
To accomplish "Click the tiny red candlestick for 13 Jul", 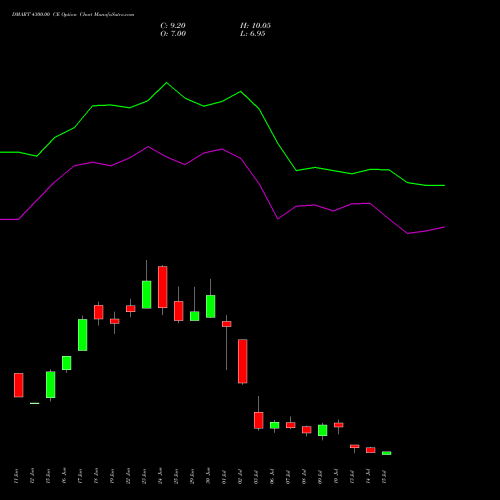I will [355, 446].
